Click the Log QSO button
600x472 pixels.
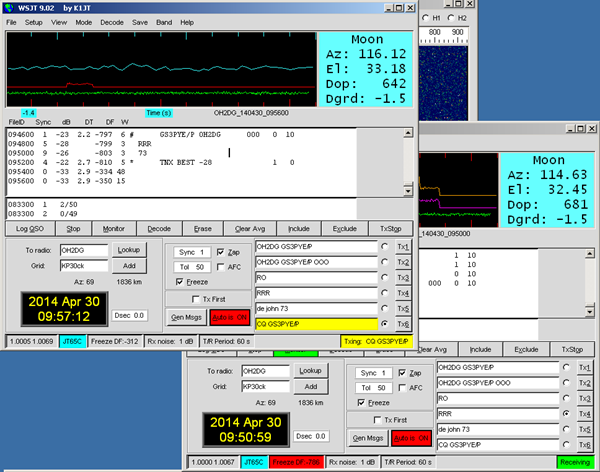(x=30, y=229)
